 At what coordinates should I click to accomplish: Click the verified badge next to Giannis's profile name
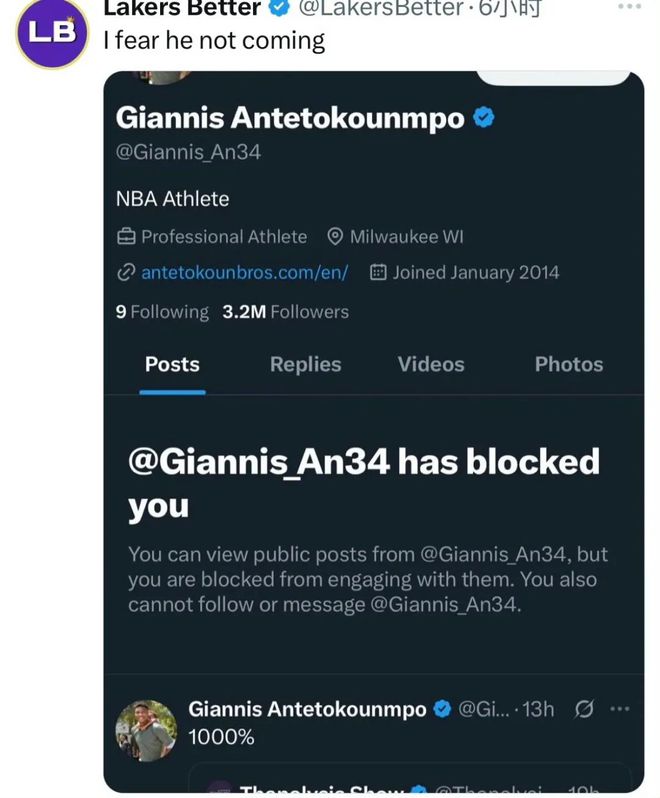click(484, 118)
